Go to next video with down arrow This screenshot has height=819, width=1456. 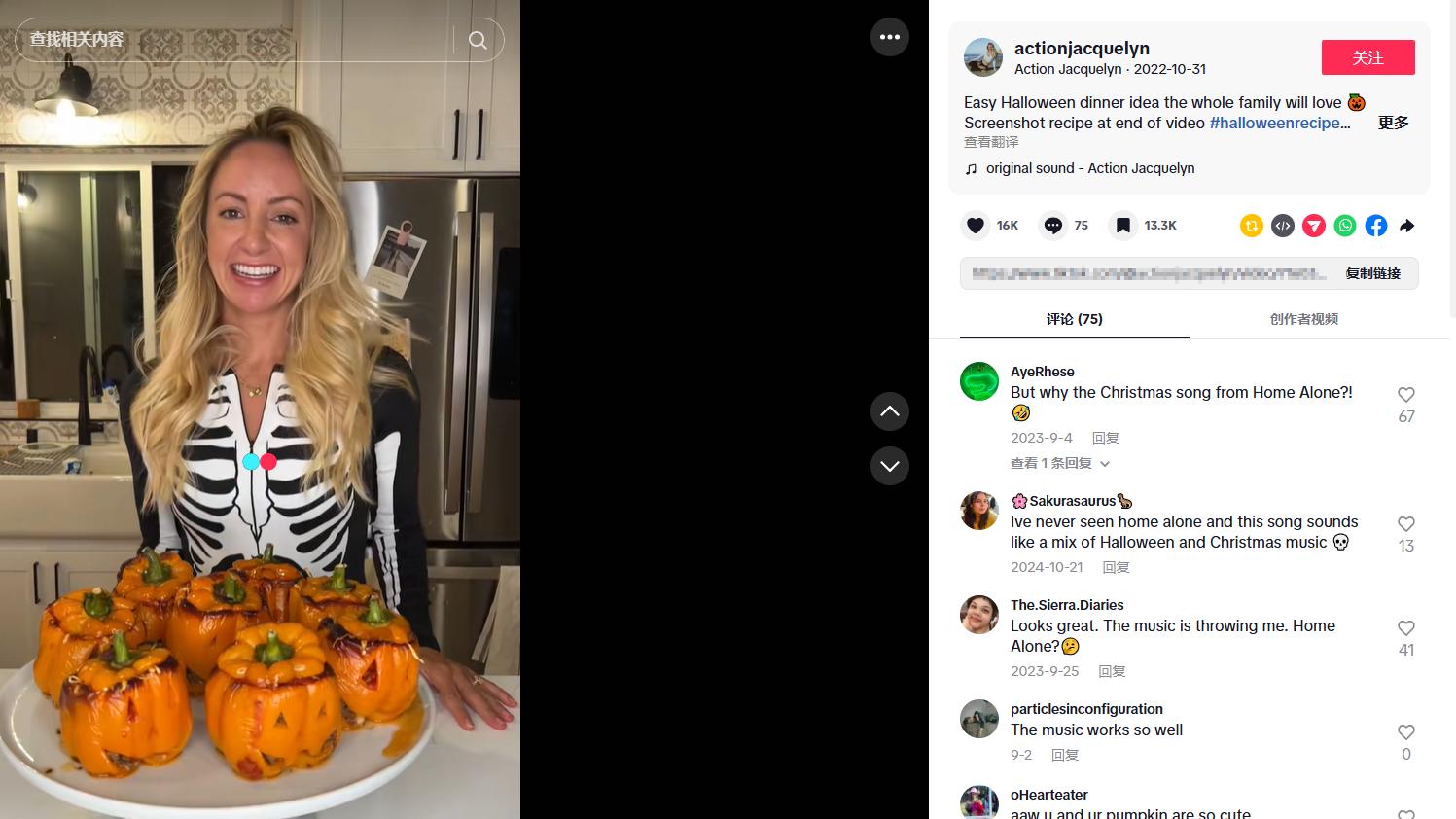(890, 466)
